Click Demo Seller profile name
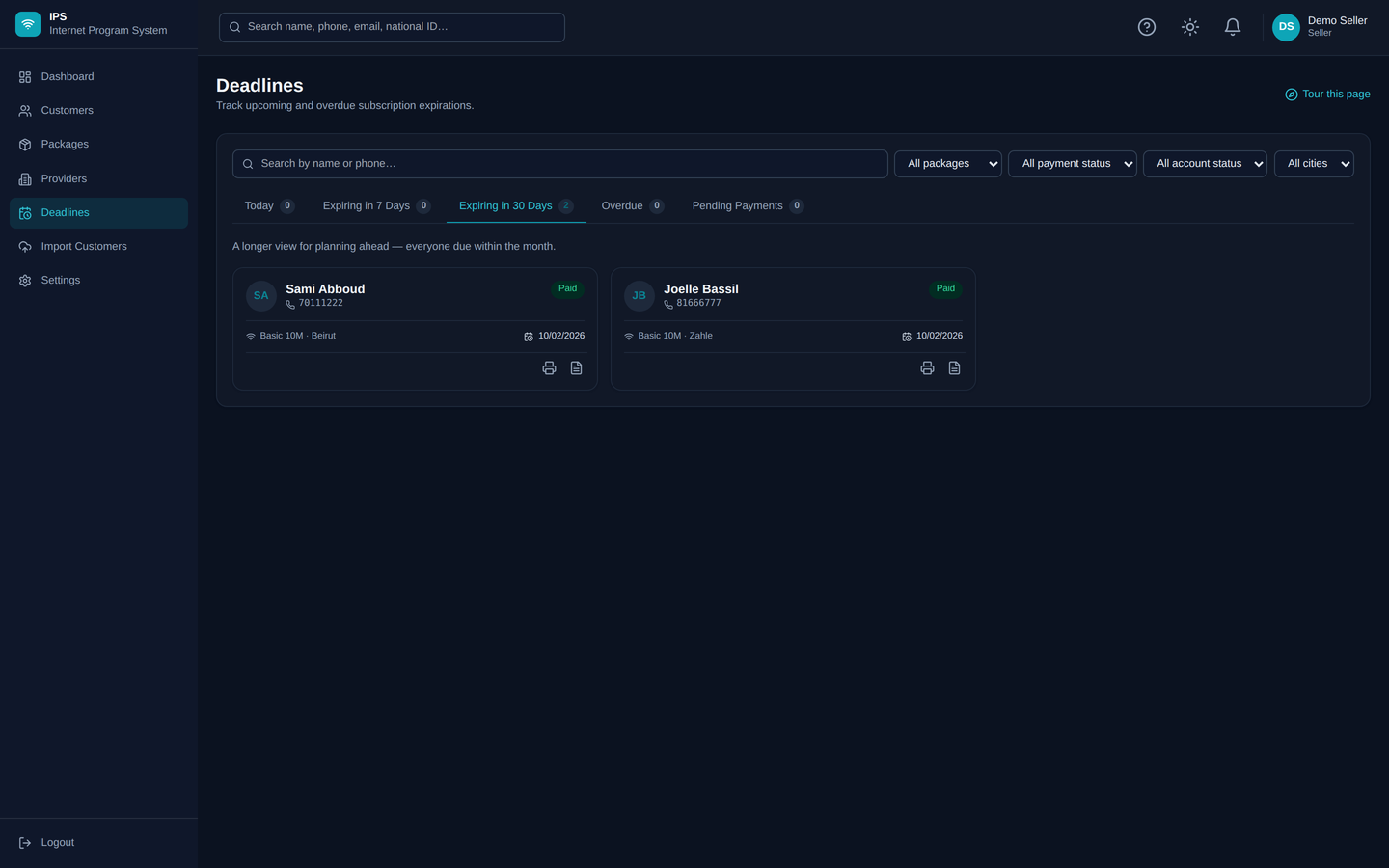The image size is (1389, 868). 1337,20
